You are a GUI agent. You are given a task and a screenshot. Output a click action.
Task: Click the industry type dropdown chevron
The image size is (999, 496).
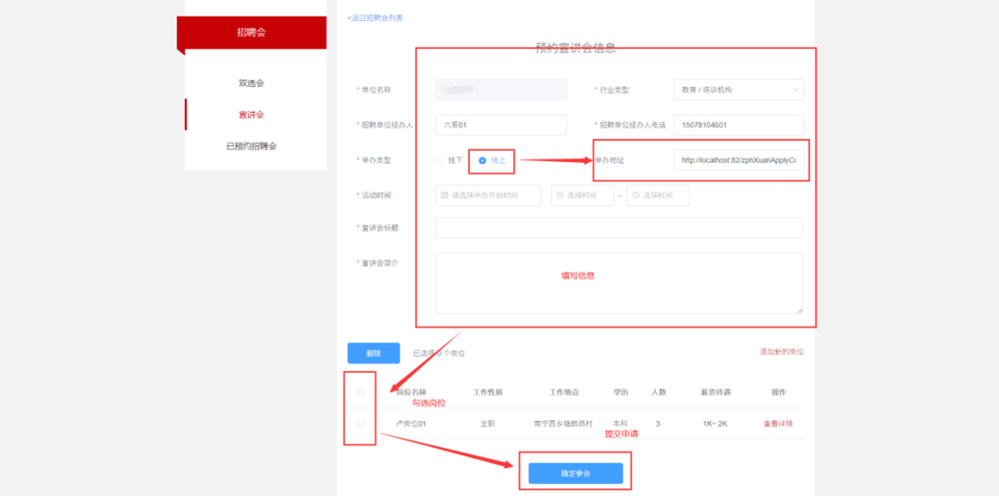pos(795,90)
